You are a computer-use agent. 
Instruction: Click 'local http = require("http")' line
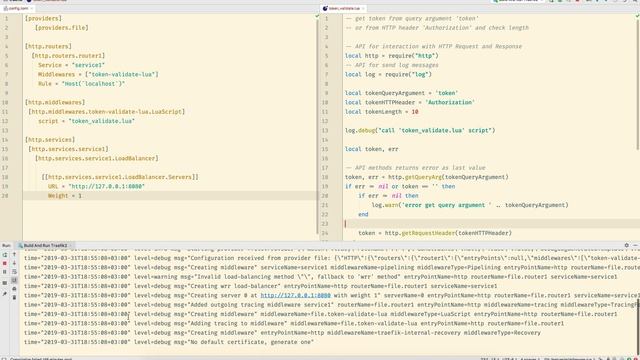click(391, 56)
